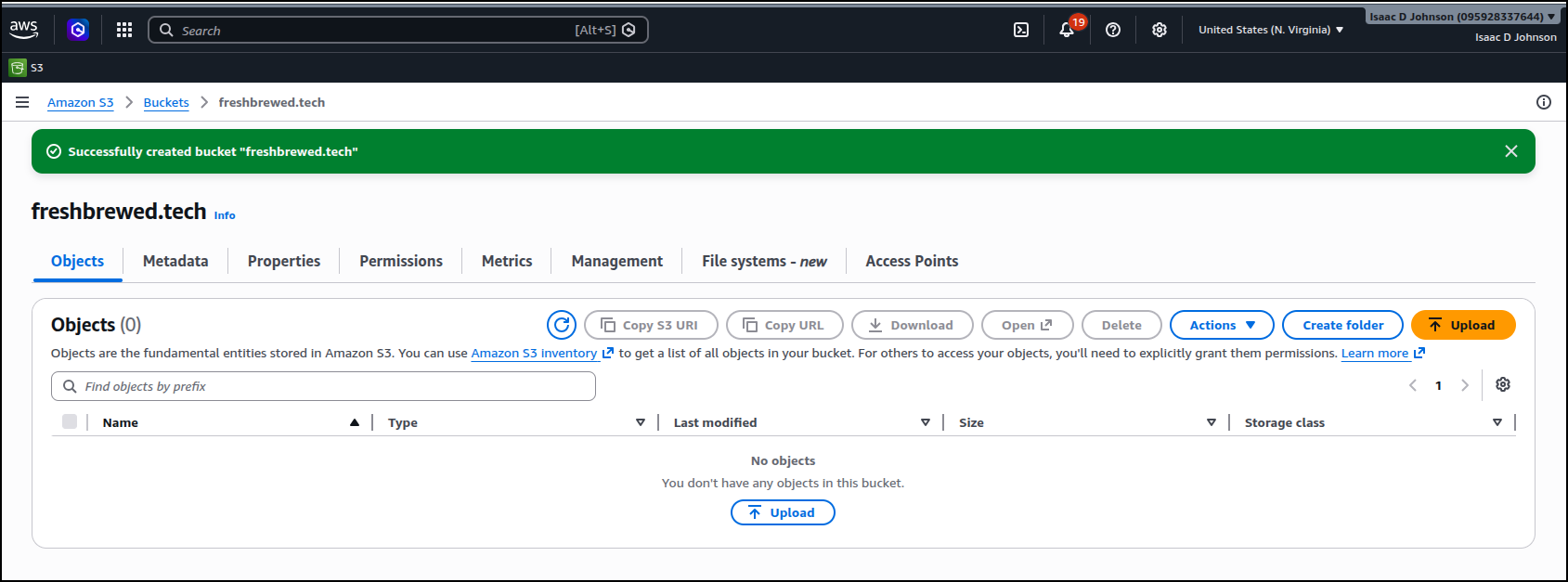This screenshot has width=1568, height=582.
Task: Open the Buckets breadcrumb link
Action: click(166, 102)
